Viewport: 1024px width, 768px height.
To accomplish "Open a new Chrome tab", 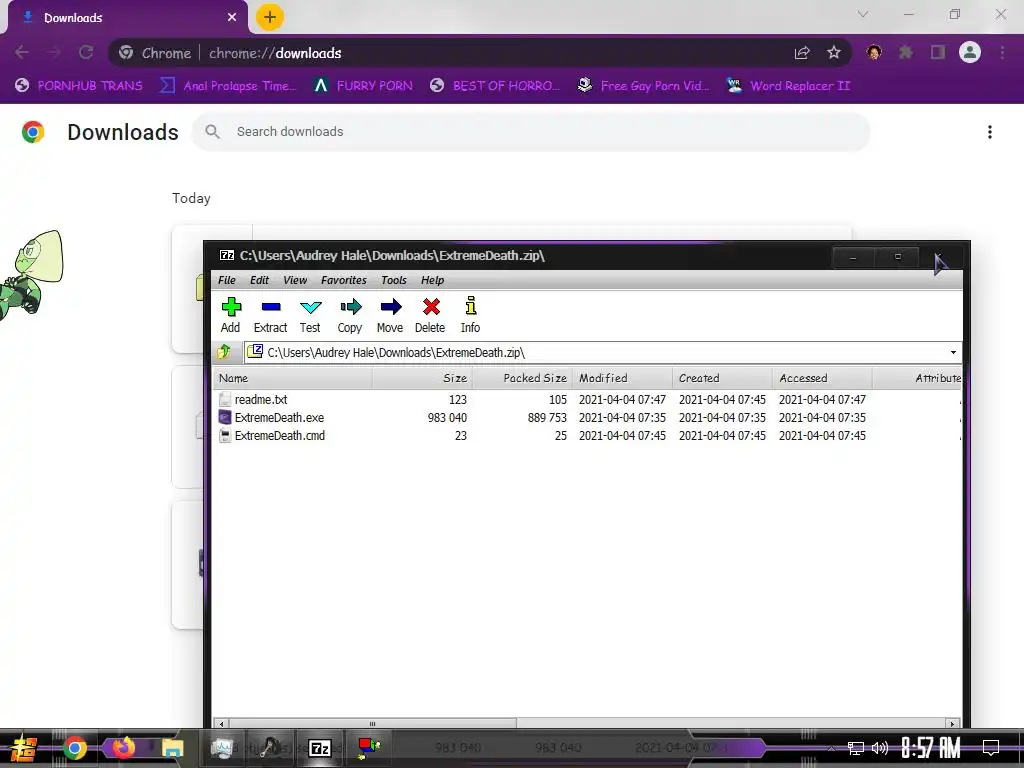I will click(270, 17).
